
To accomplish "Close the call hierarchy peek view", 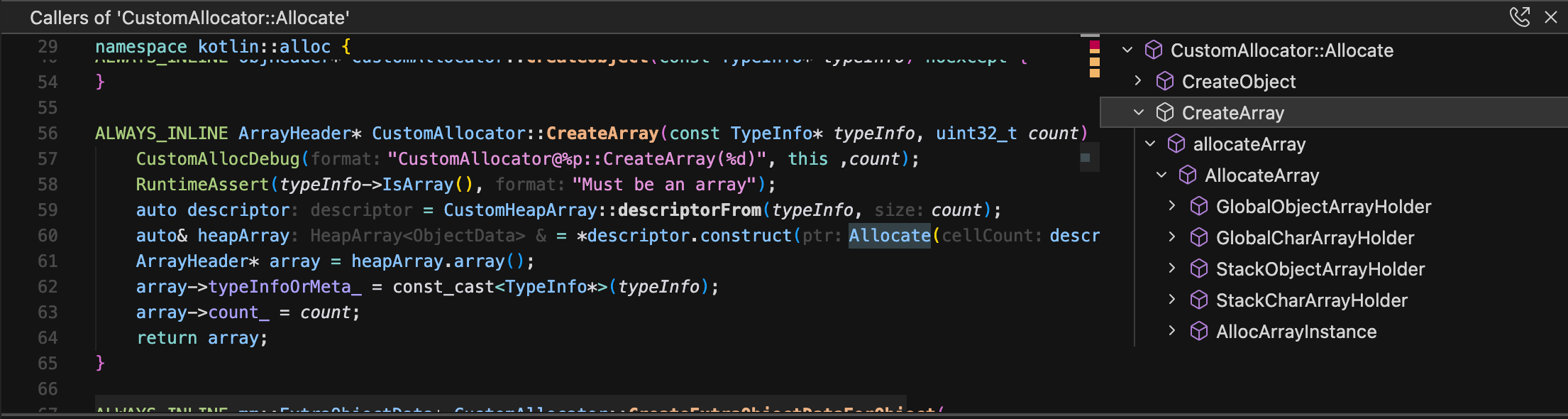I will tap(1551, 17).
